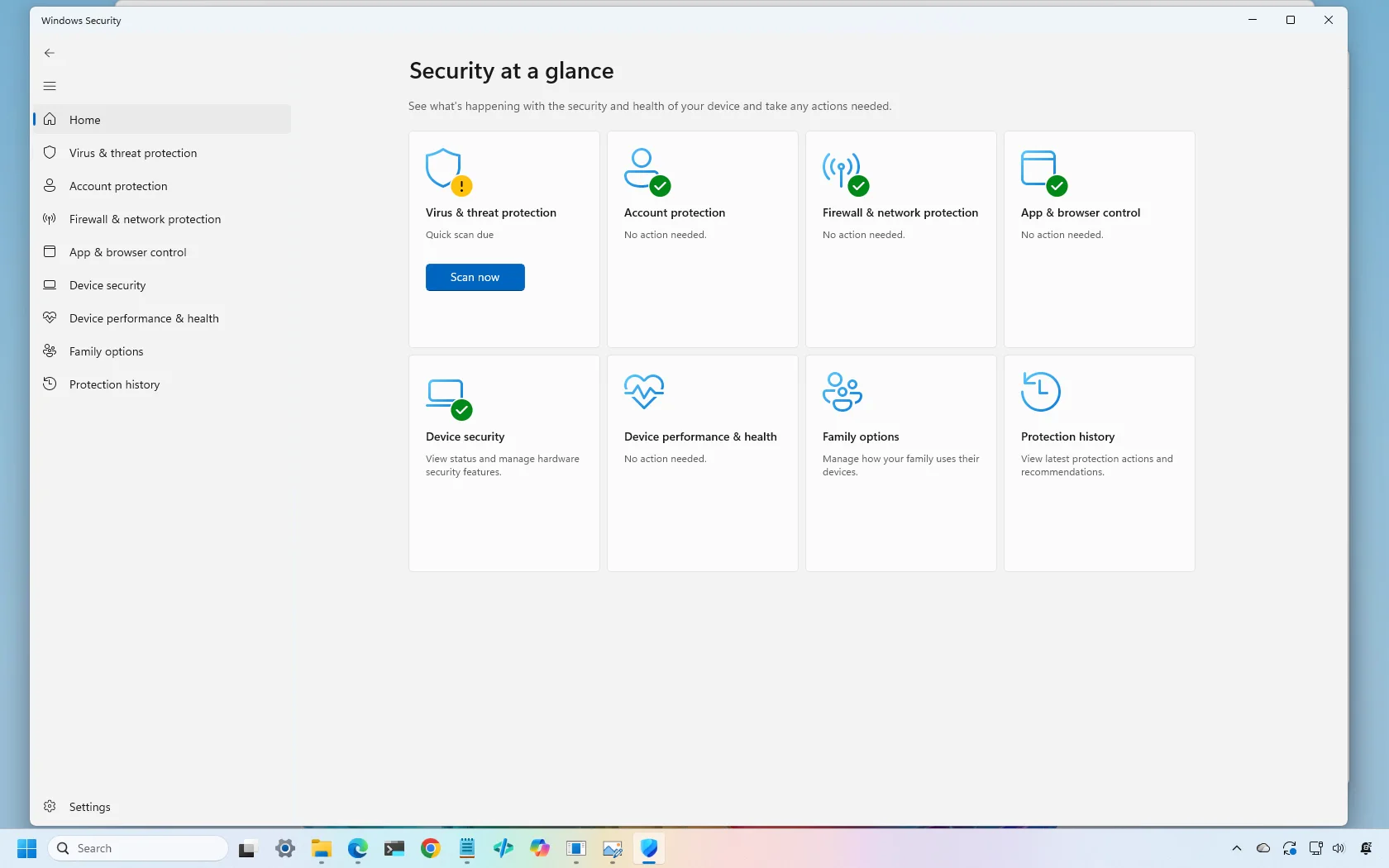
Task: Click the Scan now button
Action: 475,278
